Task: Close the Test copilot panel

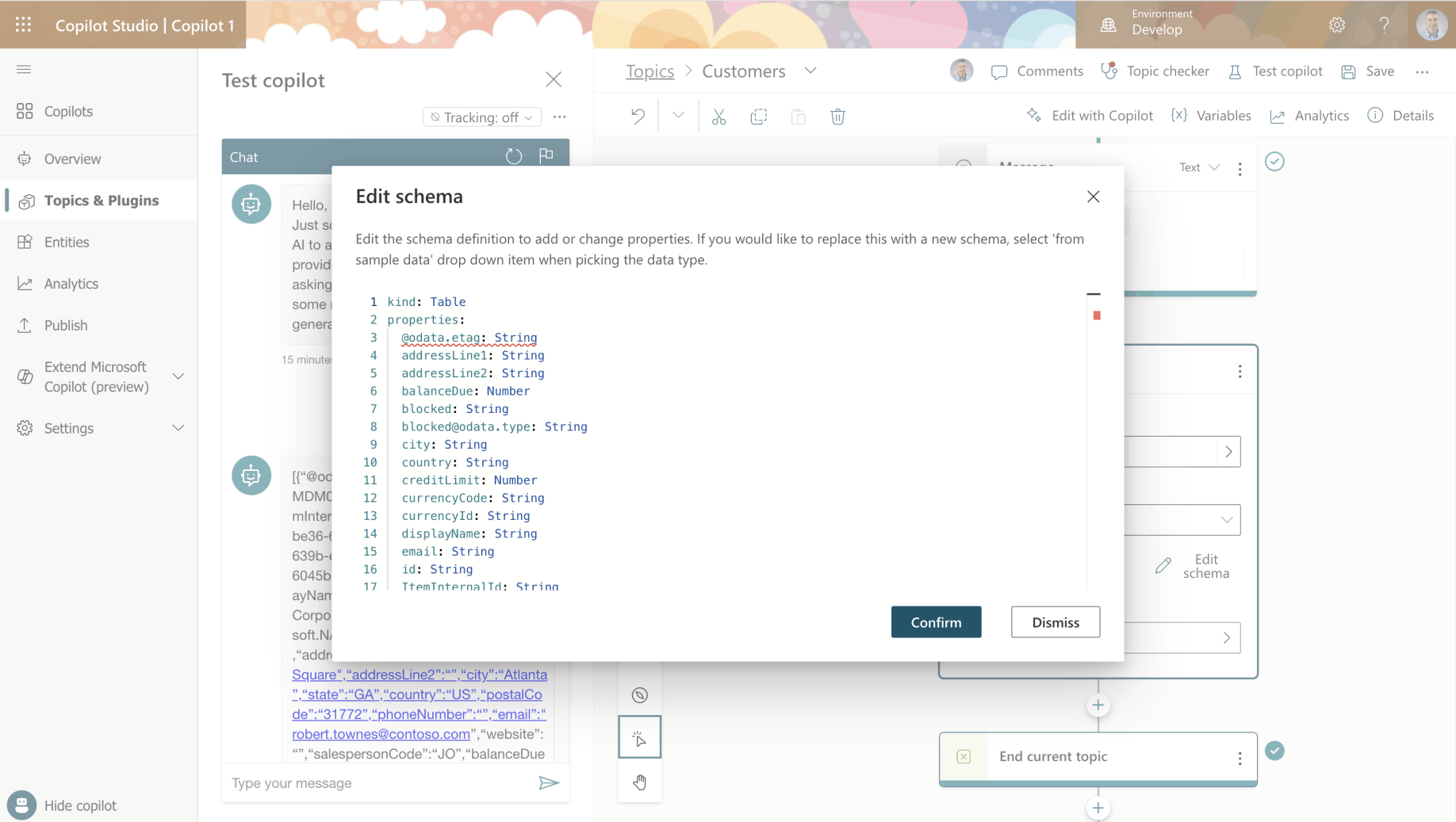Action: point(554,79)
